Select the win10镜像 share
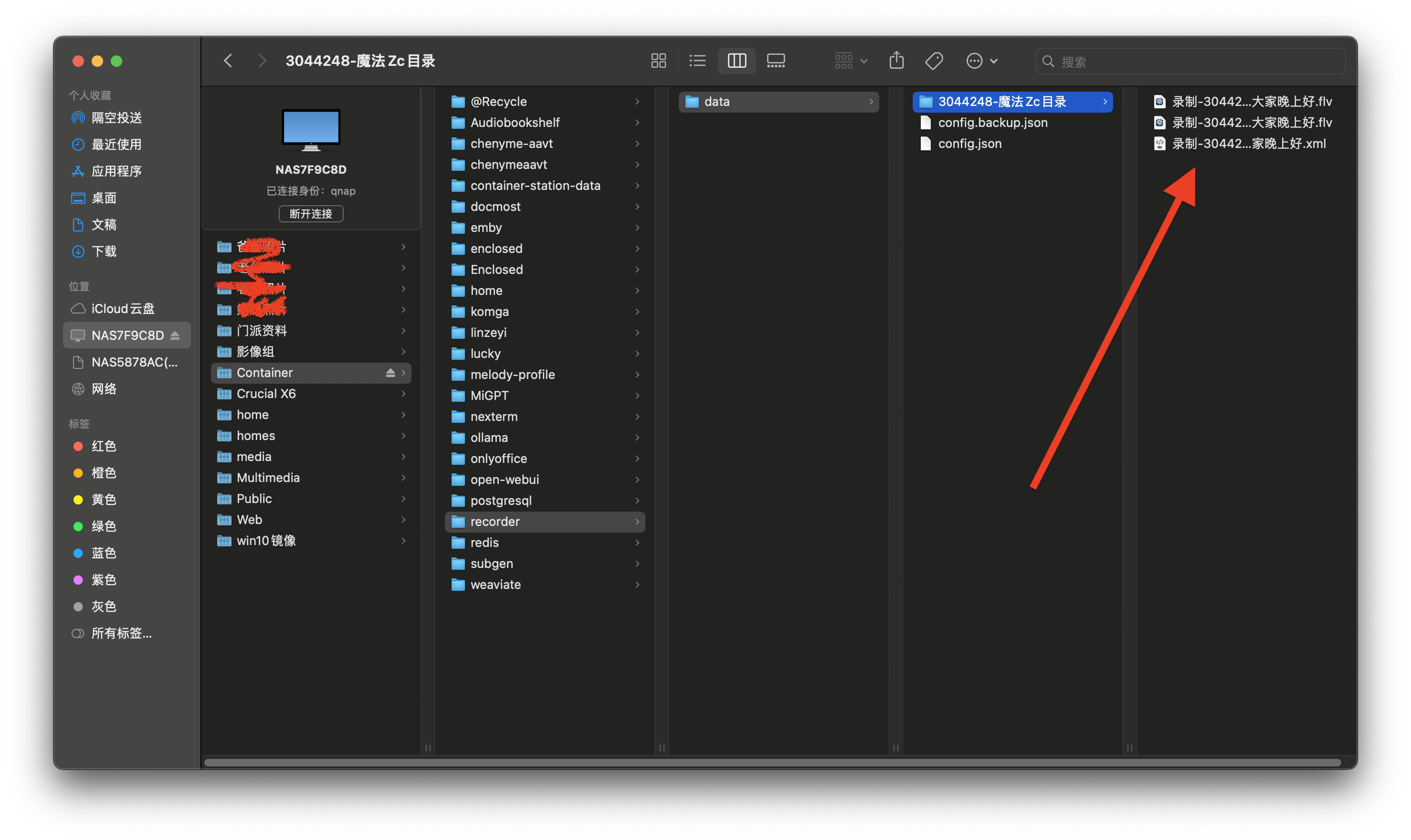Viewport: 1411px width, 840px height. tap(311, 541)
